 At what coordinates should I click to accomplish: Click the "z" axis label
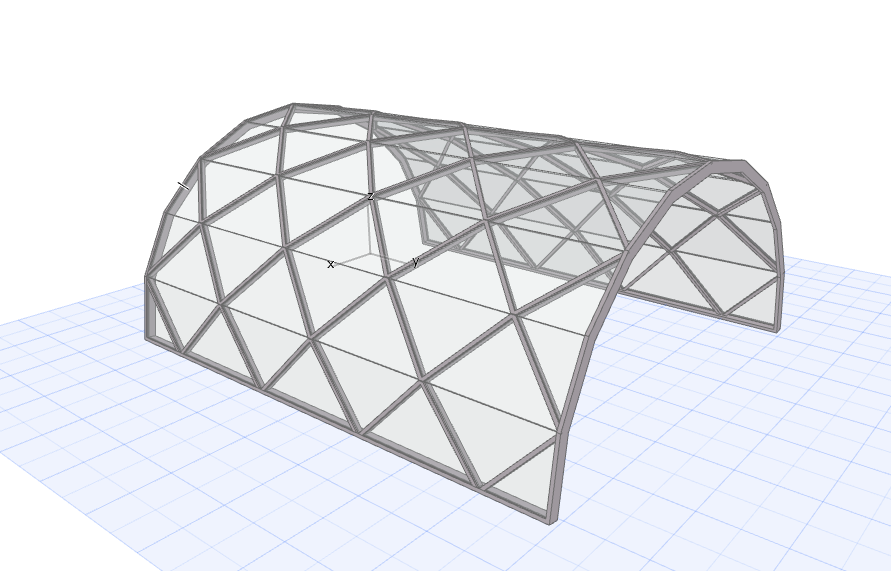(x=370, y=196)
